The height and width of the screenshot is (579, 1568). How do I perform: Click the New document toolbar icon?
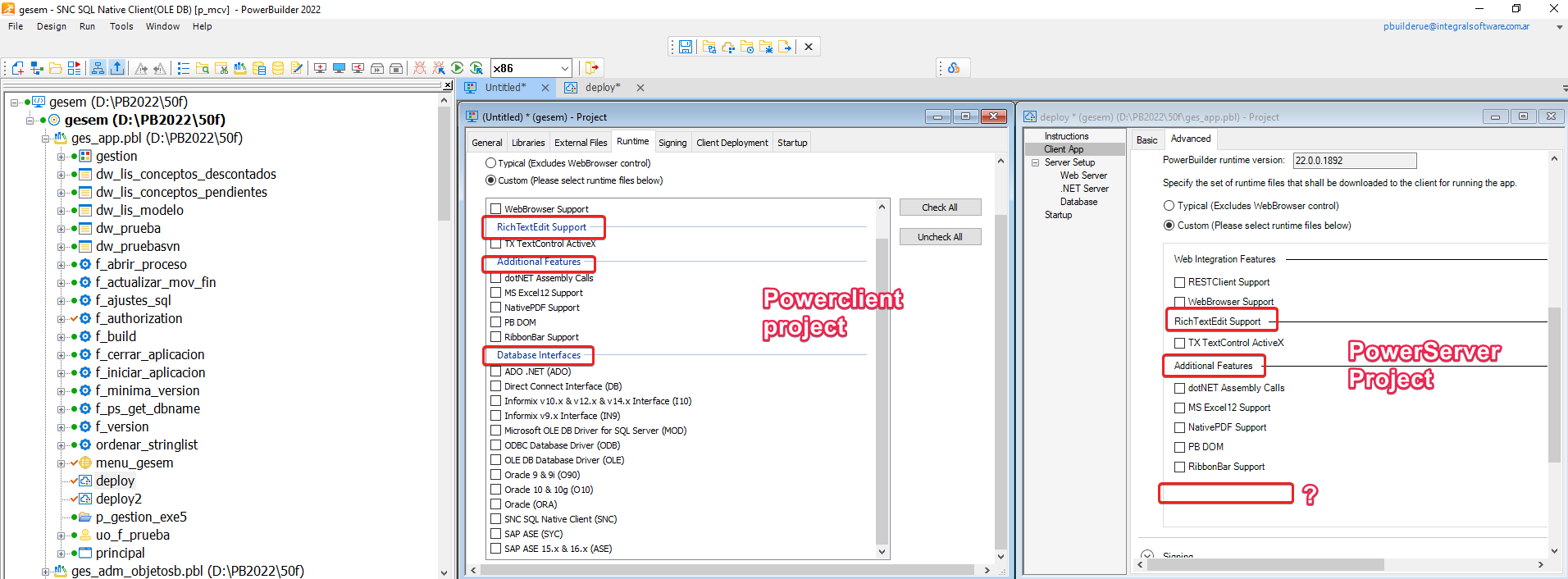pyautogui.click(x=17, y=68)
